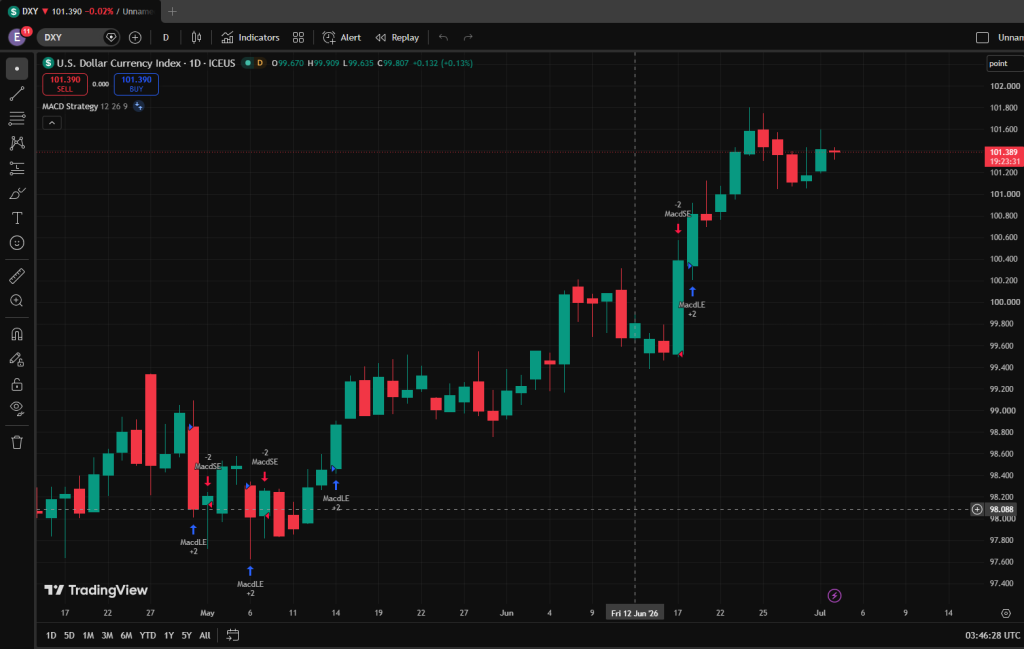Choose the chart patterns tool
Screen dimensions: 1024x649
coord(17,143)
